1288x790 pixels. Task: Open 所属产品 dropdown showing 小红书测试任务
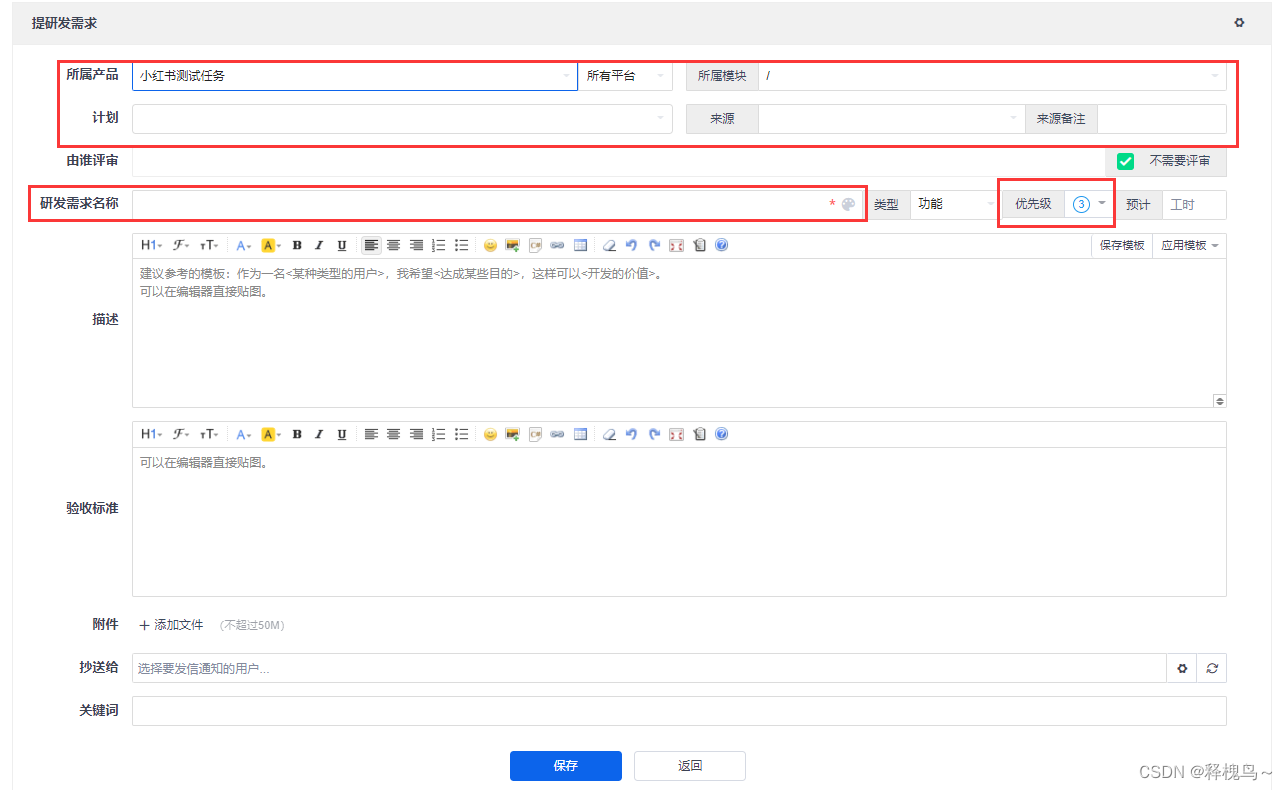click(x=355, y=76)
